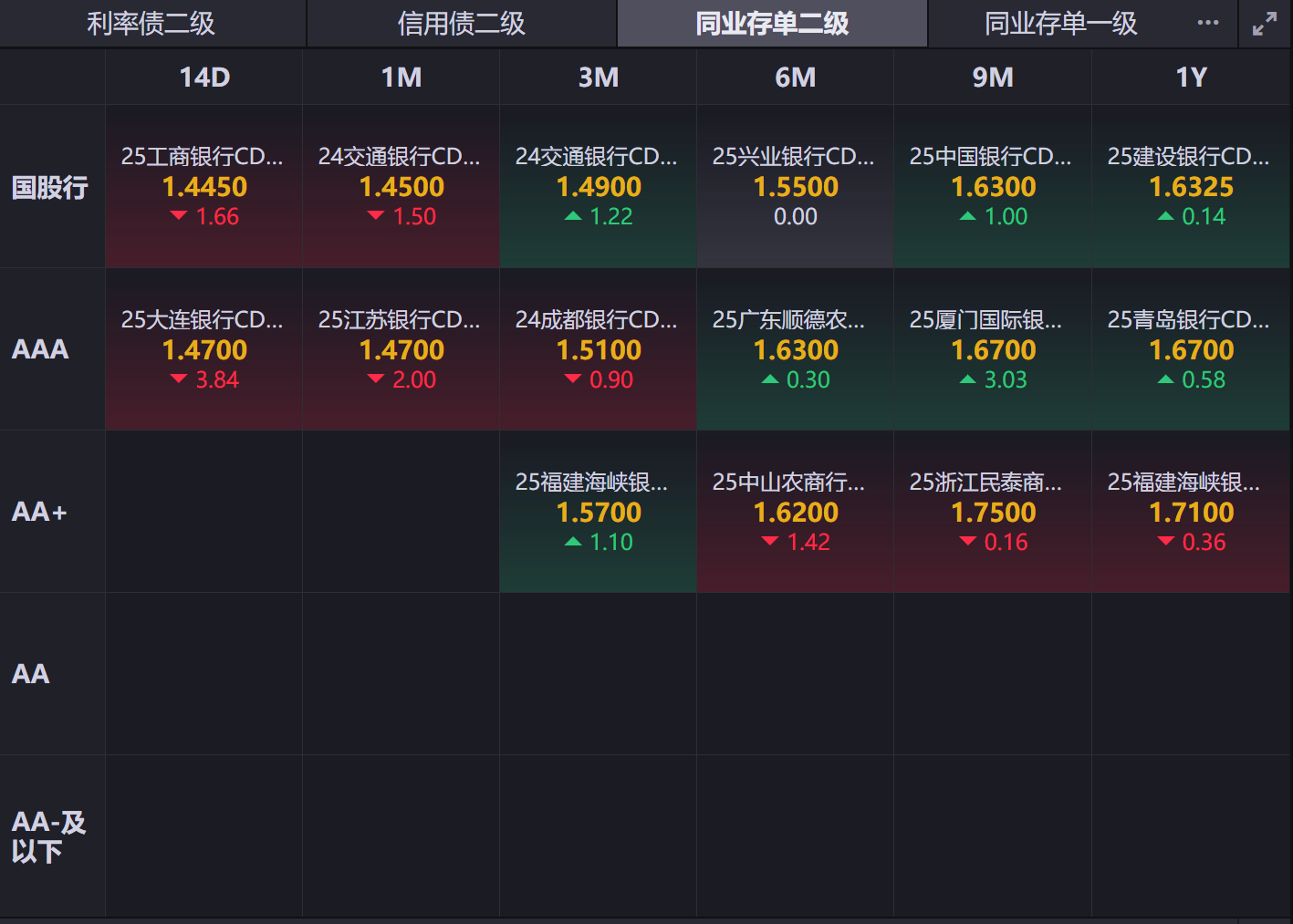
Task: Click the 3M column header
Action: click(x=599, y=78)
